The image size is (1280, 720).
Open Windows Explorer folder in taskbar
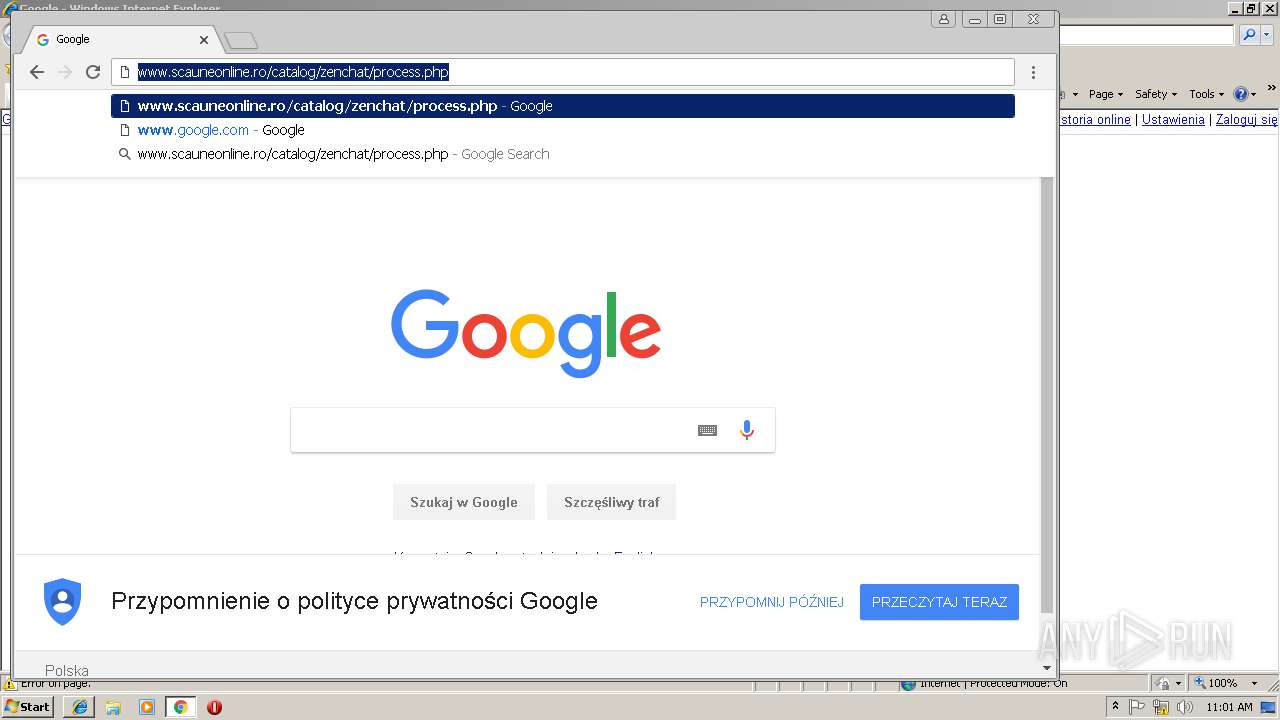[113, 707]
